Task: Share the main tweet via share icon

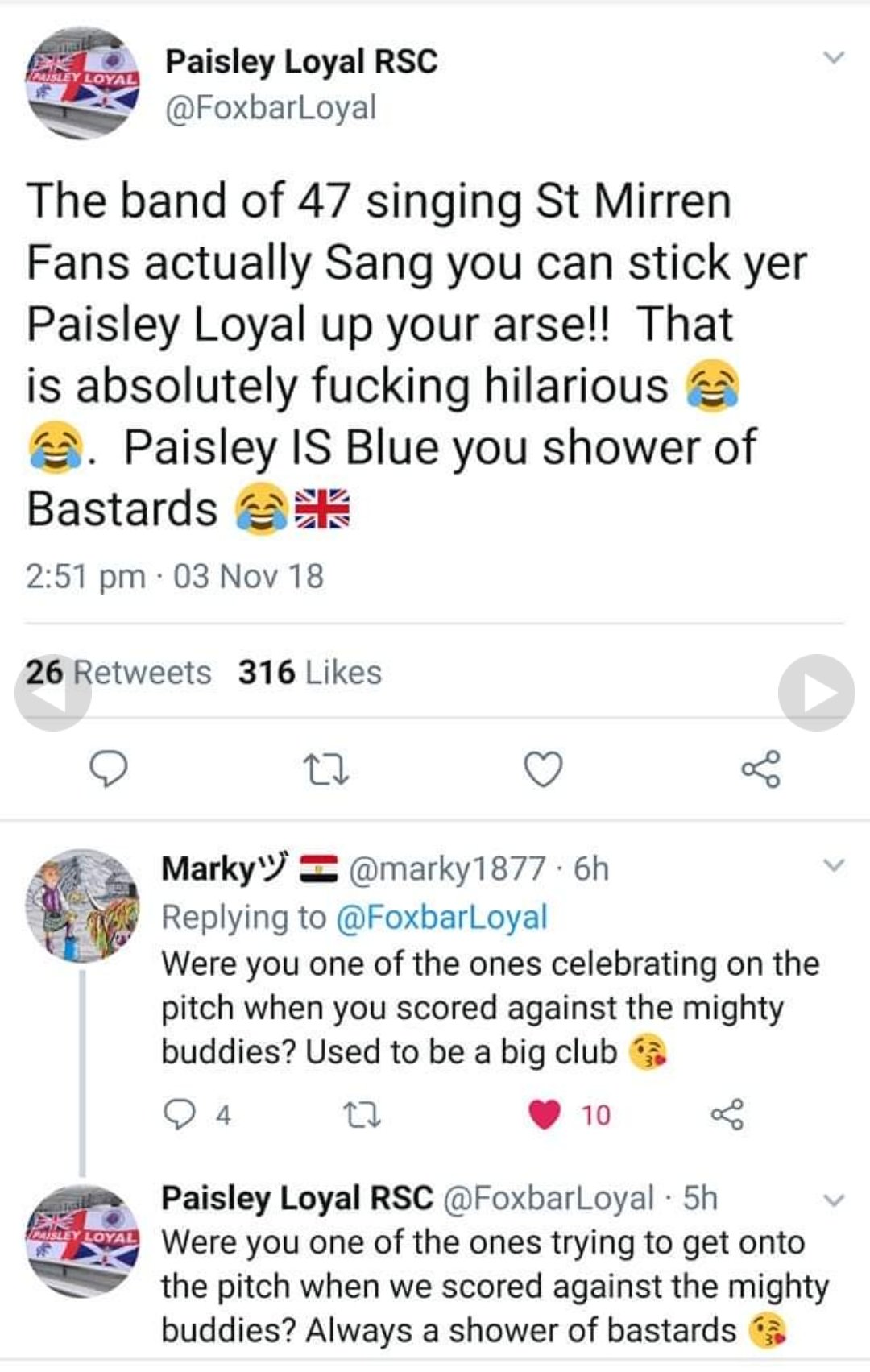Action: 760,769
